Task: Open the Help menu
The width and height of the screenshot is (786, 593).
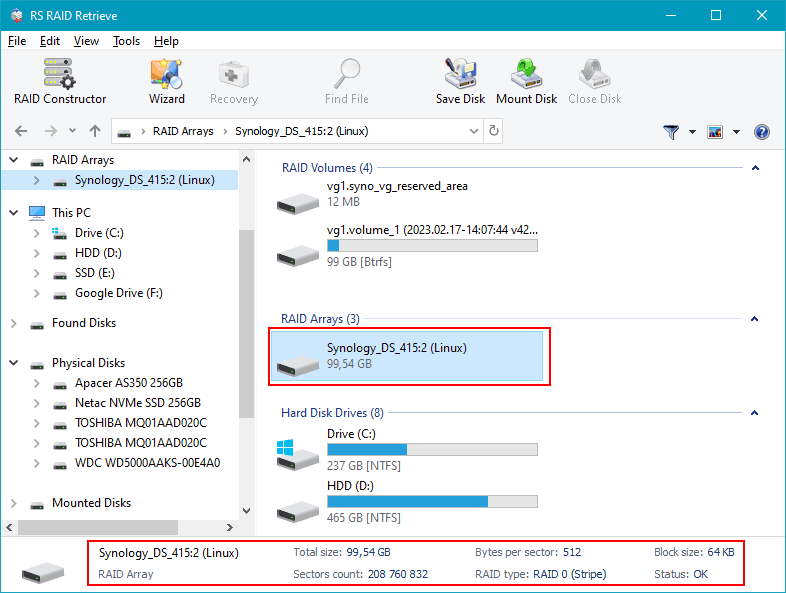Action: (x=166, y=41)
